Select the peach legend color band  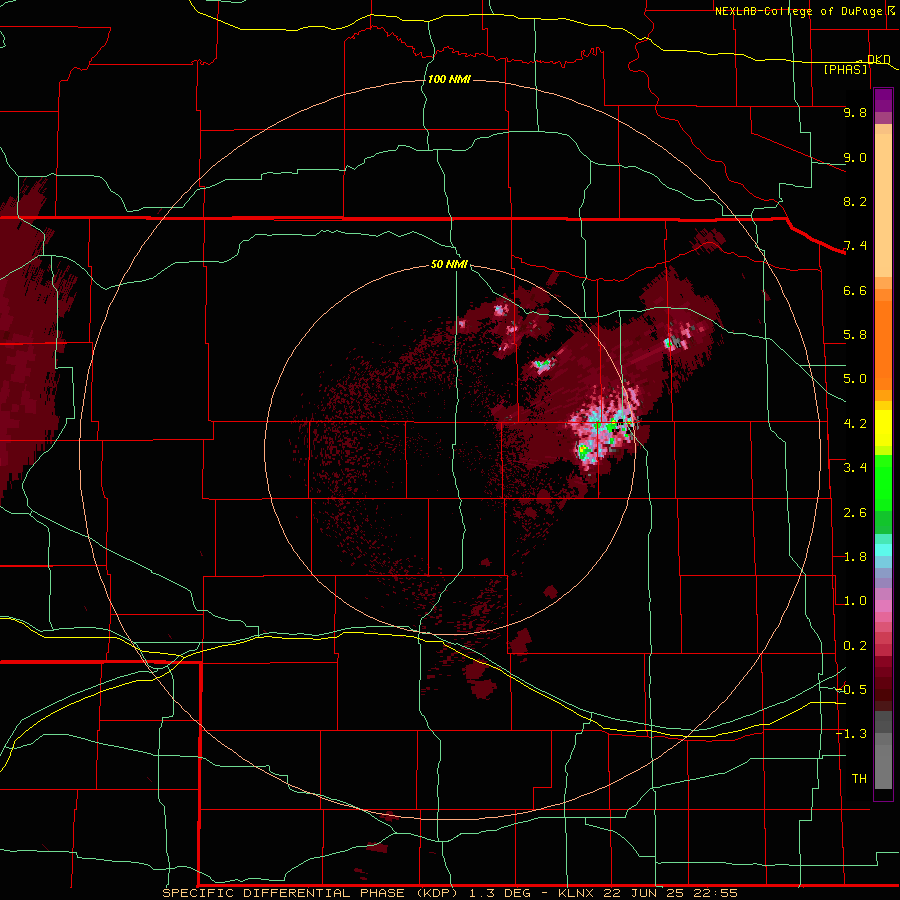883,205
